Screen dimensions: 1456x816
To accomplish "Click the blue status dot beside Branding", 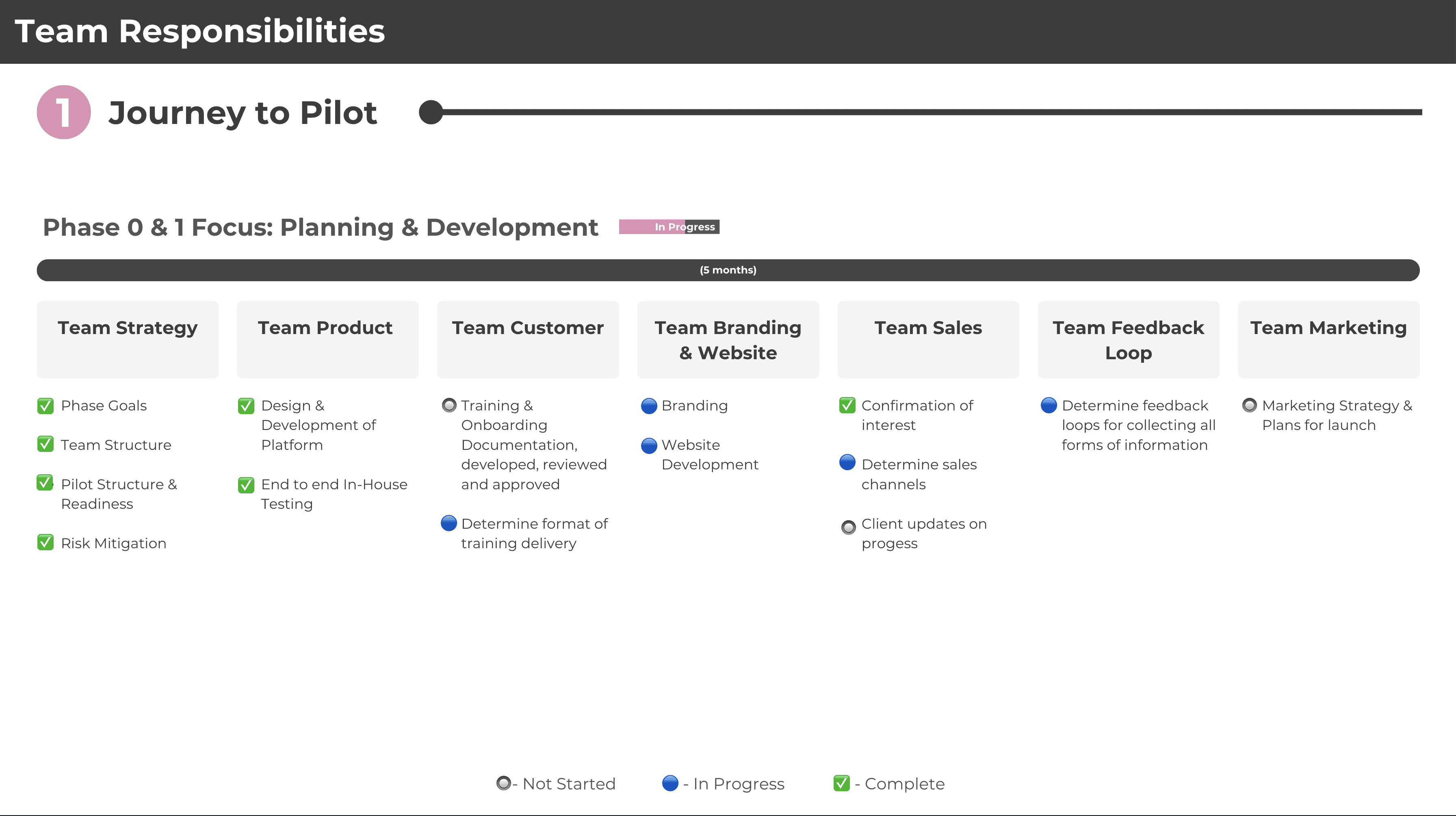I will [x=649, y=406].
